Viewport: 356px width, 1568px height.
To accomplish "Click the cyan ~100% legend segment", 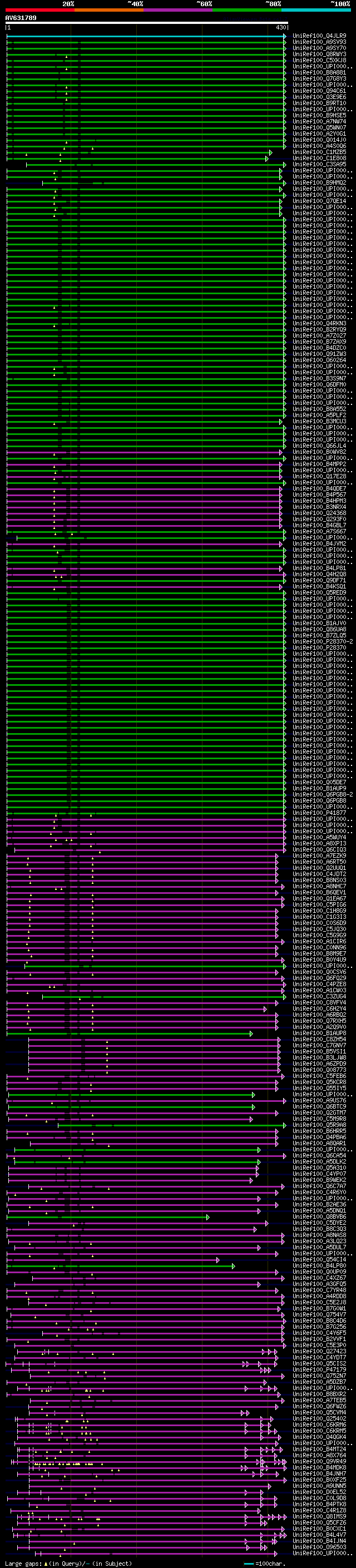I will [x=316, y=10].
